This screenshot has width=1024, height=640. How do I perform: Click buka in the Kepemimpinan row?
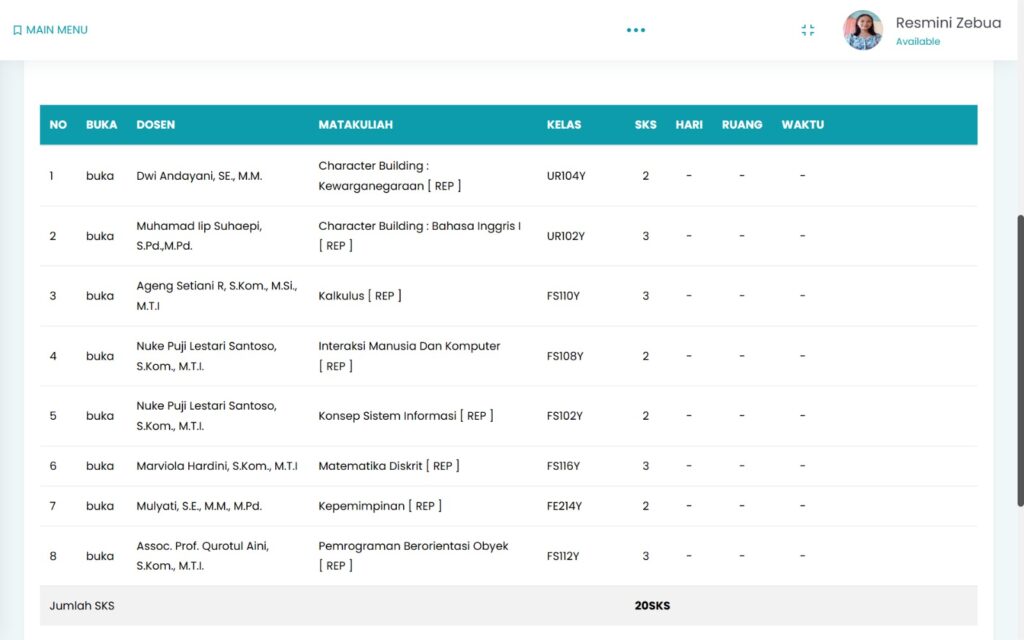pos(100,506)
